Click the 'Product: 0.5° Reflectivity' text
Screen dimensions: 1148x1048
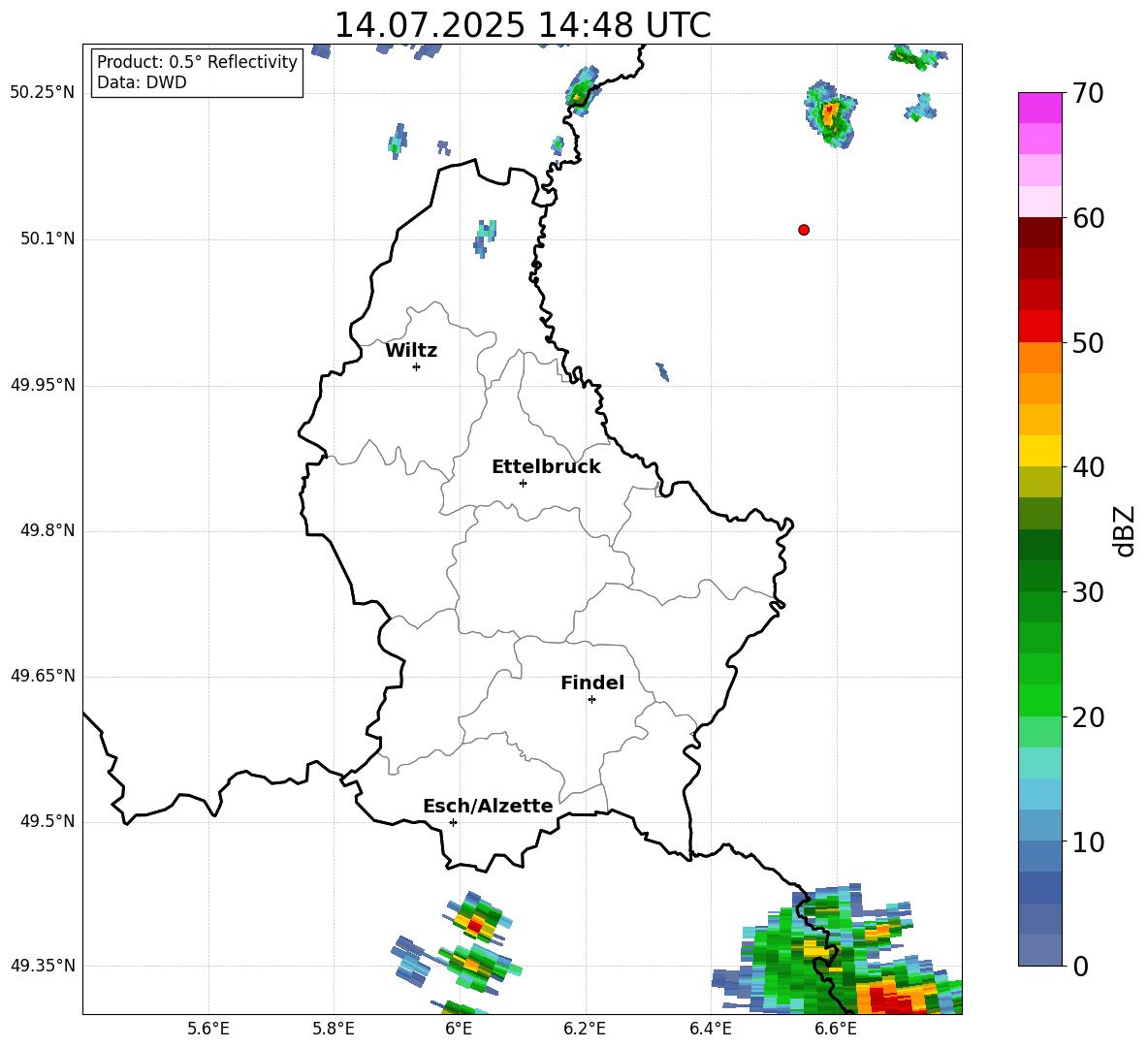(197, 62)
